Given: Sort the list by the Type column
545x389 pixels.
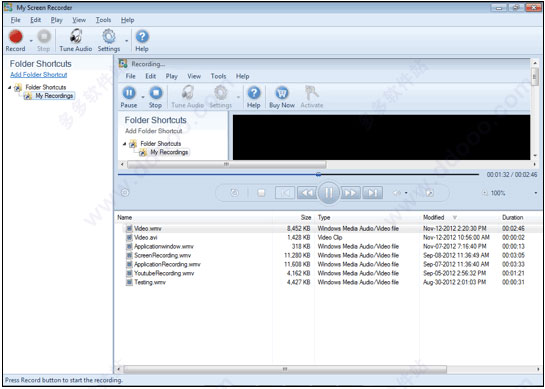Looking at the screenshot, I should pyautogui.click(x=324, y=218).
